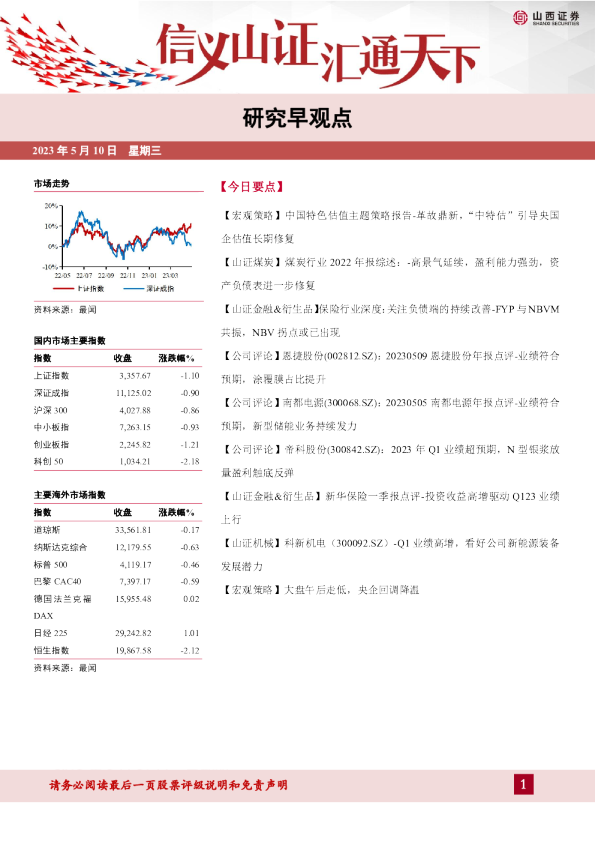Open the 恩捷股份(002812.SZ) commentary item
595x842 pixels.
click(390, 367)
